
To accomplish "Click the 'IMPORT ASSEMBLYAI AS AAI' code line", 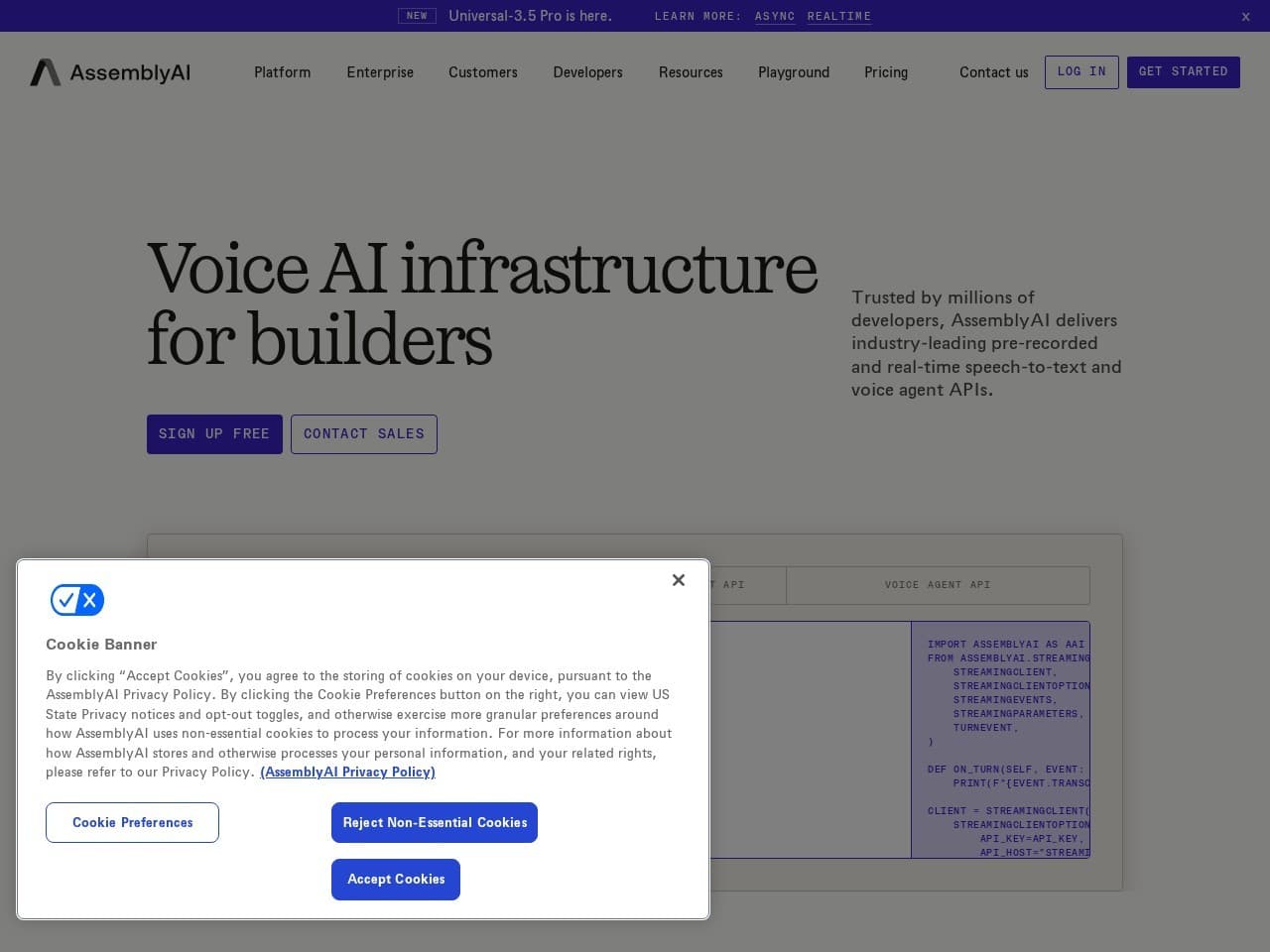I will pyautogui.click(x=1006, y=645).
